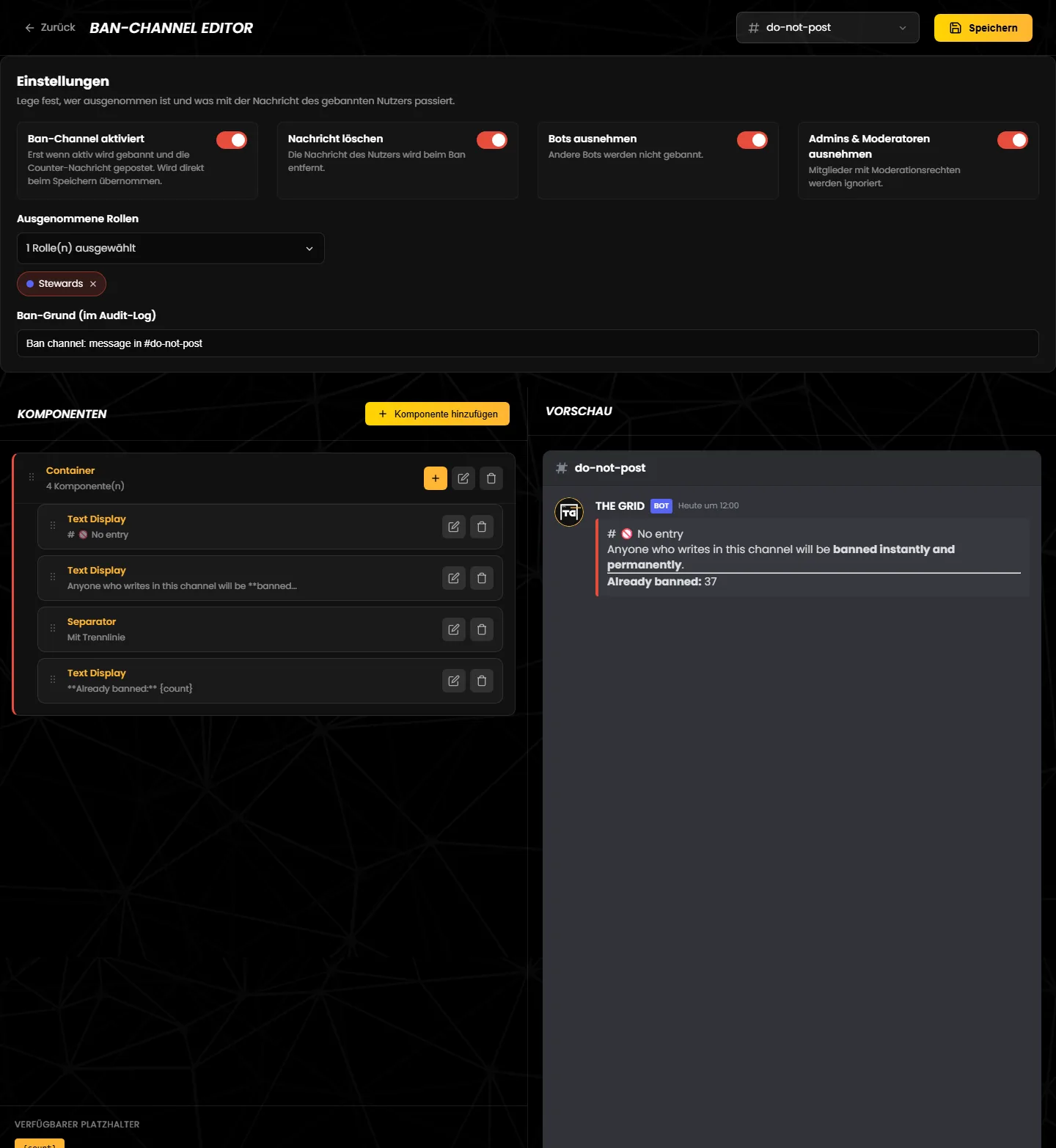Click drag handle of the Separator row
1056x1148 pixels.
point(53,629)
